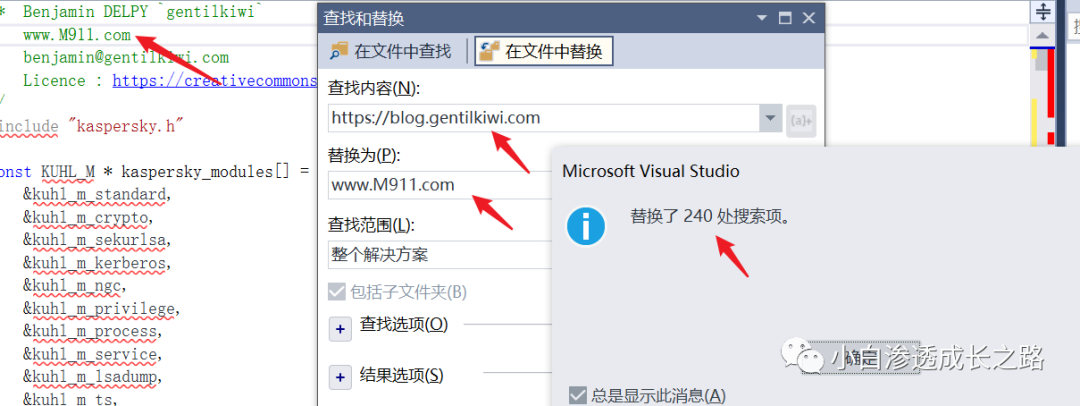Click the editor scrollbar up arrow
The width and height of the screenshot is (1080, 406).
pos(1043,35)
